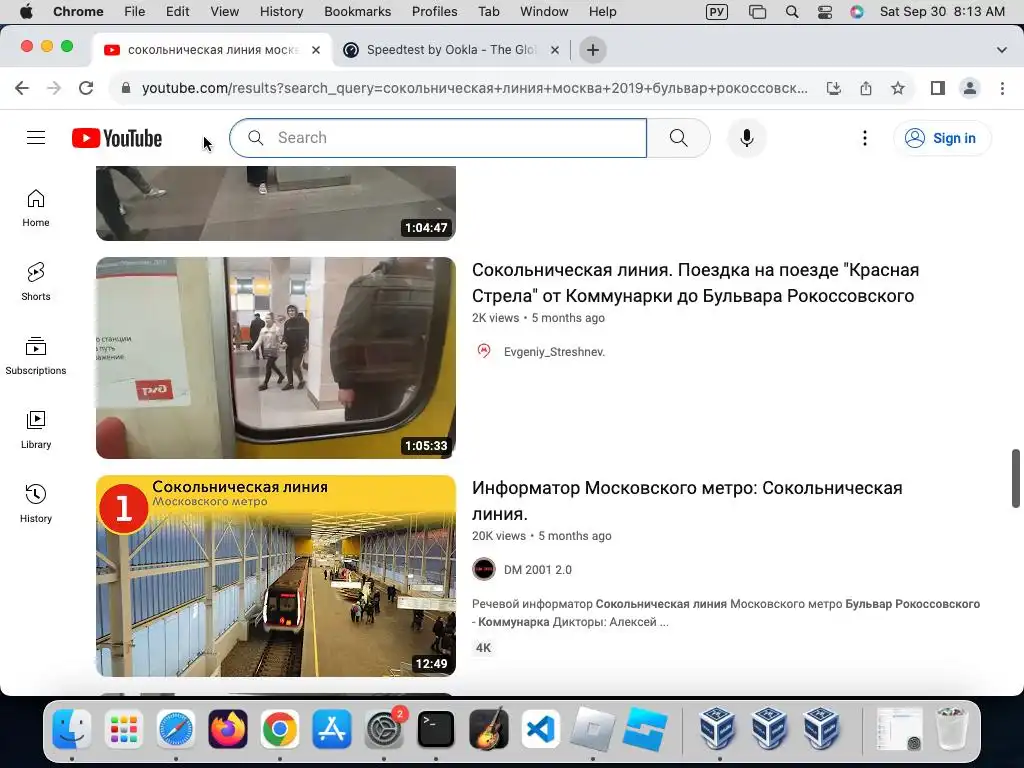
Task: Click the address bar URL
Action: (475, 88)
